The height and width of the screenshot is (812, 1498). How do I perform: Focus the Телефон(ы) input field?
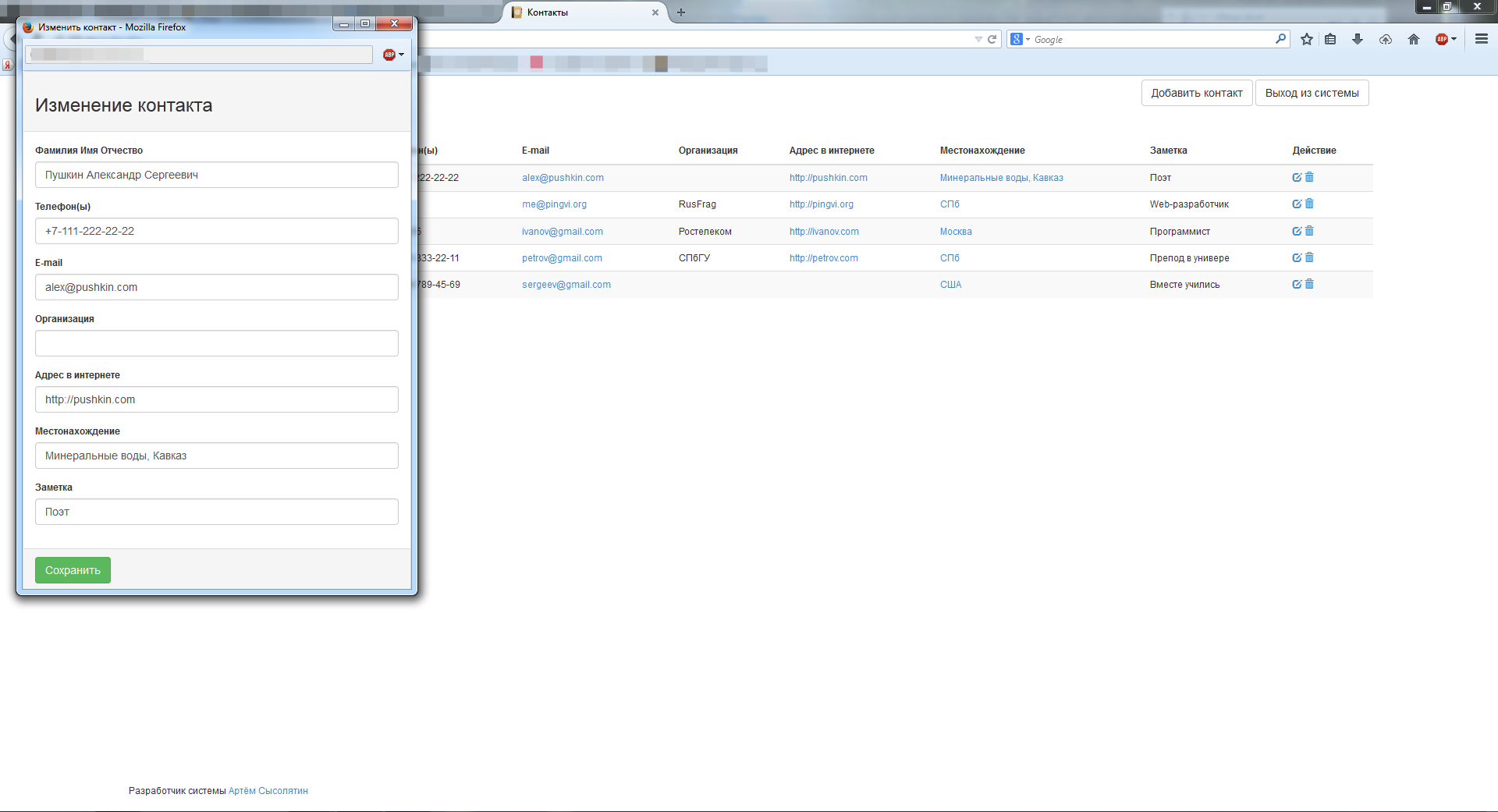tap(217, 231)
